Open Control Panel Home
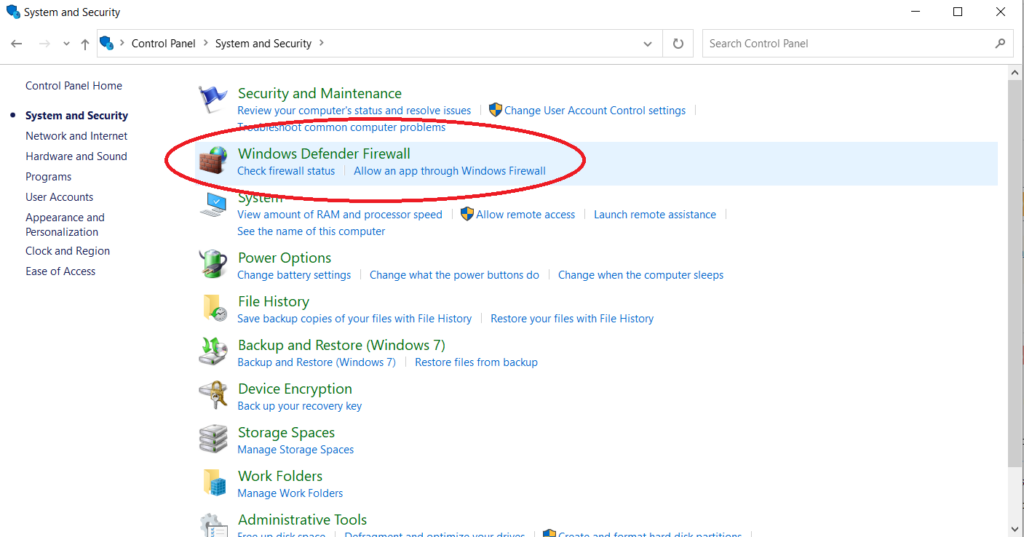 click(74, 86)
